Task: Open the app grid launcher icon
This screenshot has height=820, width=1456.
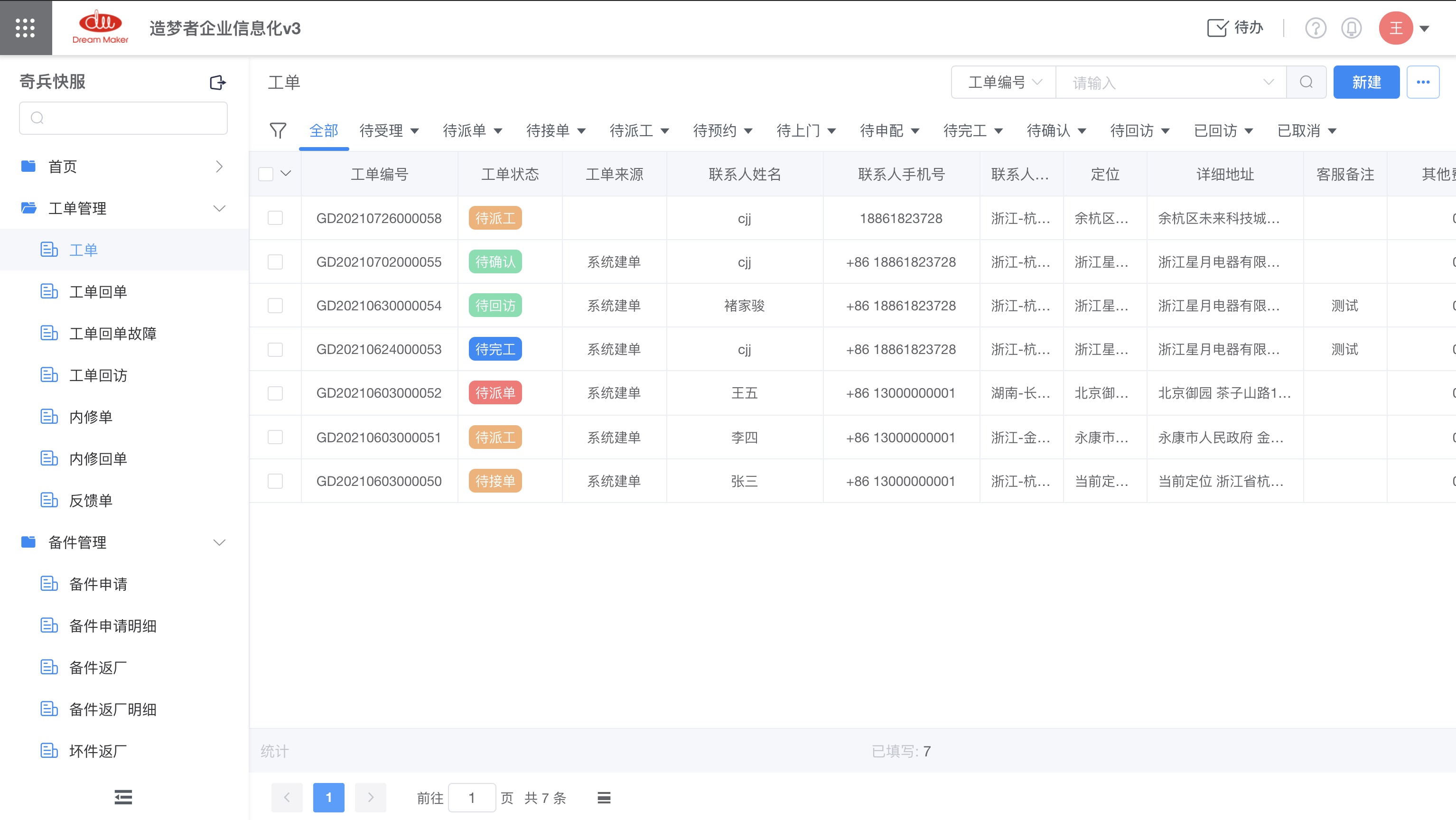Action: (26, 28)
